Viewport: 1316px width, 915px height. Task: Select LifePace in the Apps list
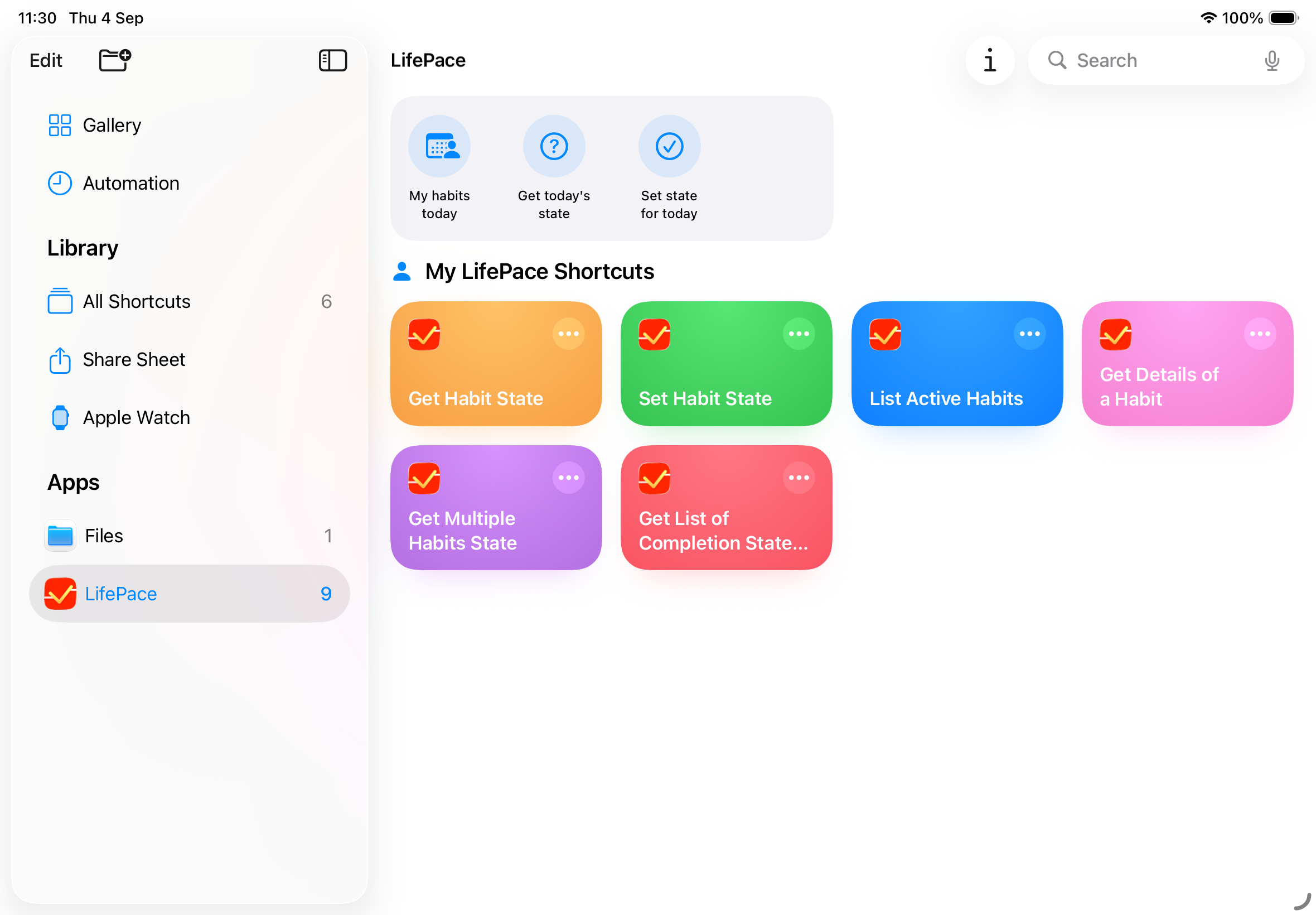pos(189,594)
